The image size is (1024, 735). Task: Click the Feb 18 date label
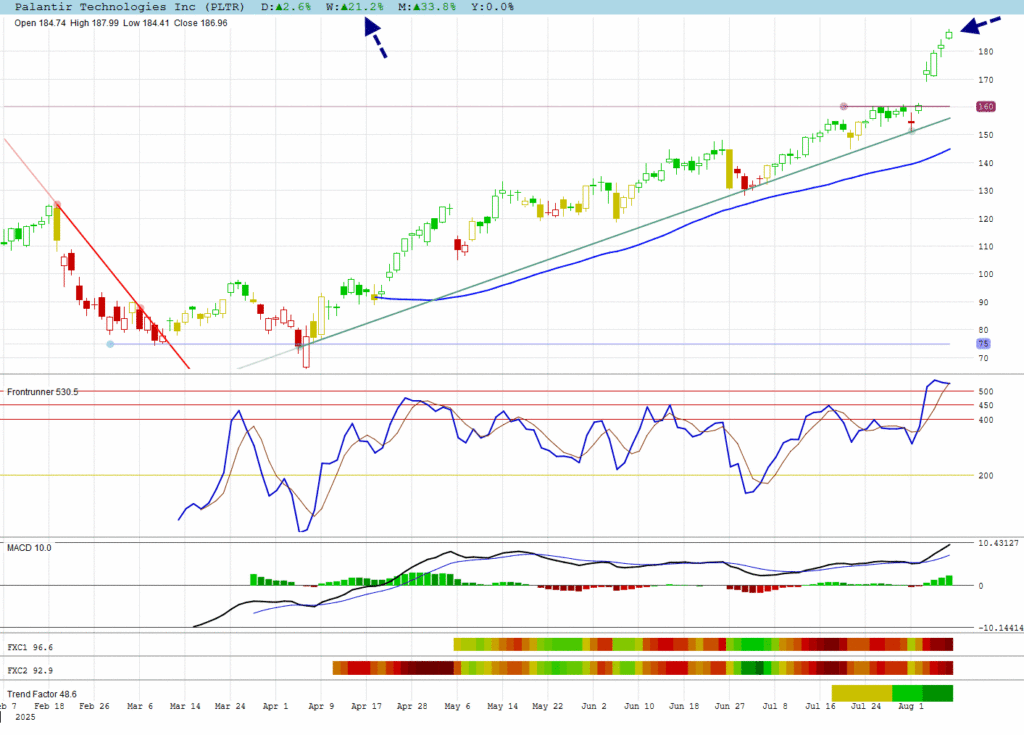[49, 706]
